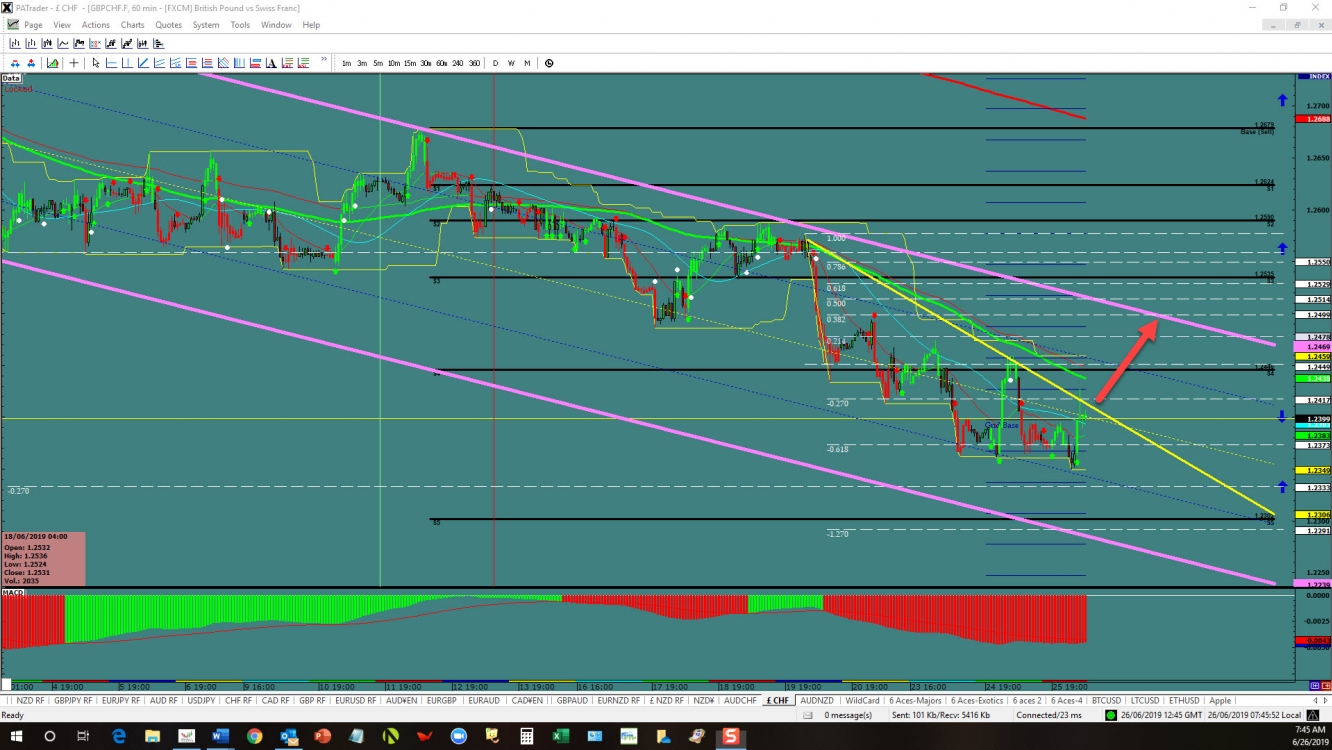Select the vertical line drawing tool
1332x750 pixels.
coord(127,63)
